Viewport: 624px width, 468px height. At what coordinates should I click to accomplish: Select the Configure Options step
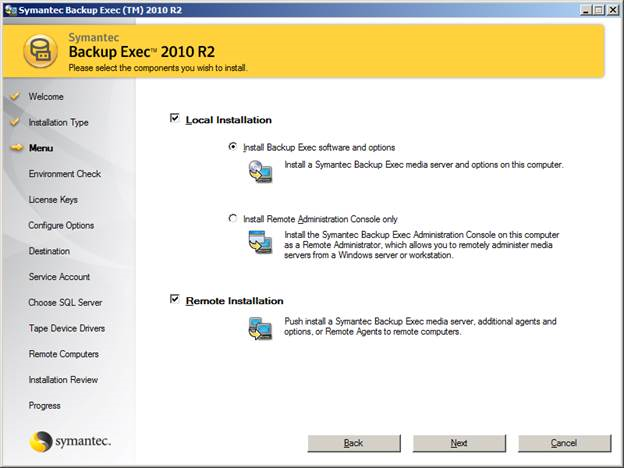pos(61,225)
